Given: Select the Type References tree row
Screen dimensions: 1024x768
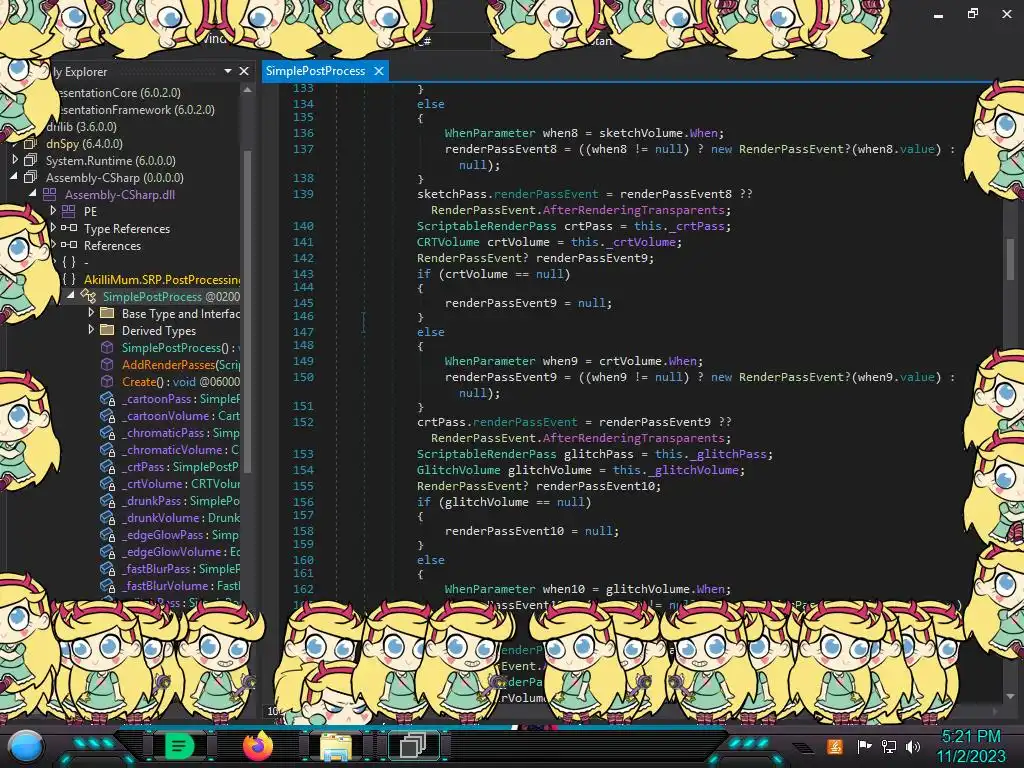Looking at the screenshot, I should click(127, 229).
